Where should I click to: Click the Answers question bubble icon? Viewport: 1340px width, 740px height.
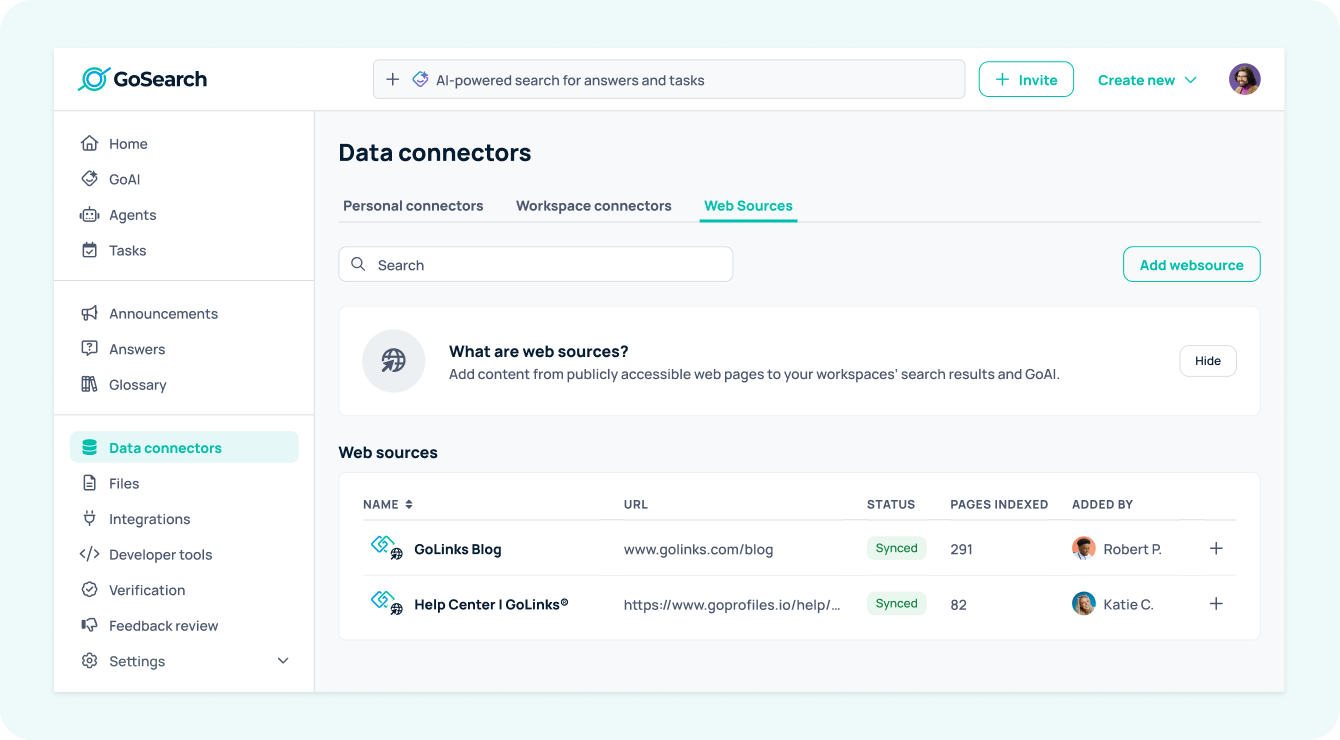coord(90,349)
